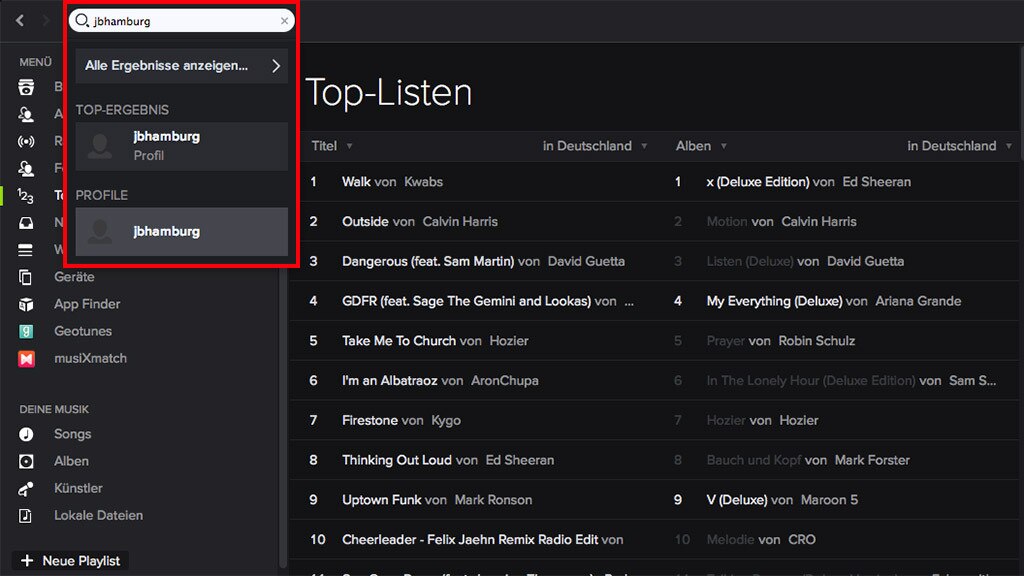The width and height of the screenshot is (1024, 576).
Task: Expand the Titel column dropdown arrow
Action: point(349,146)
